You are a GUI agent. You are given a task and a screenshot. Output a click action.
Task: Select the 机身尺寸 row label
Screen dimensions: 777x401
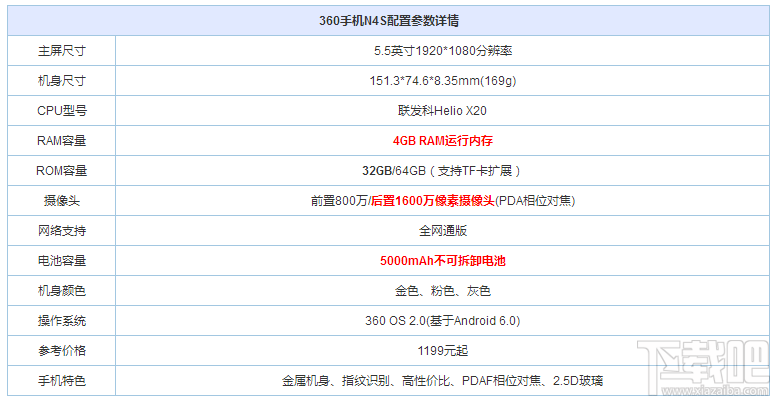(x=61, y=81)
